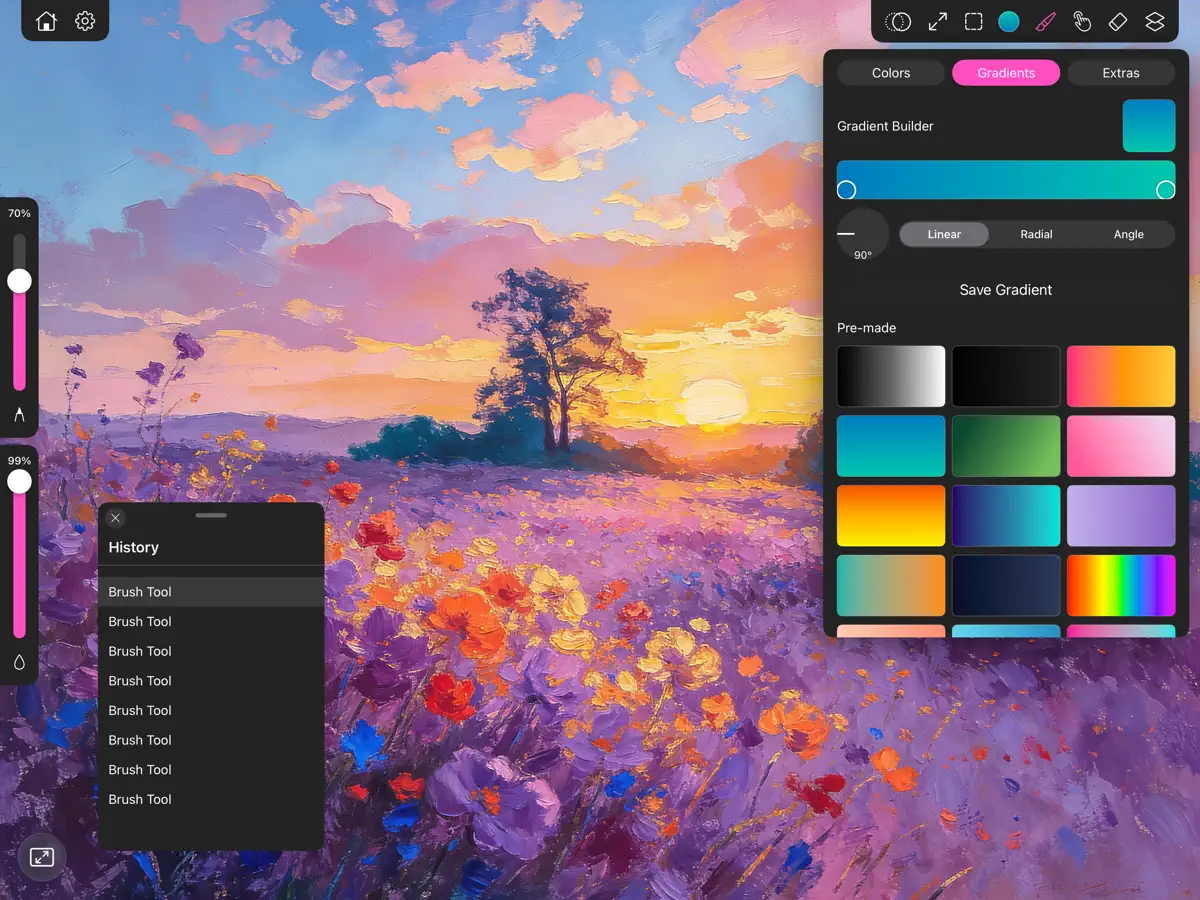
Task: Open the settings gear
Action: point(85,21)
